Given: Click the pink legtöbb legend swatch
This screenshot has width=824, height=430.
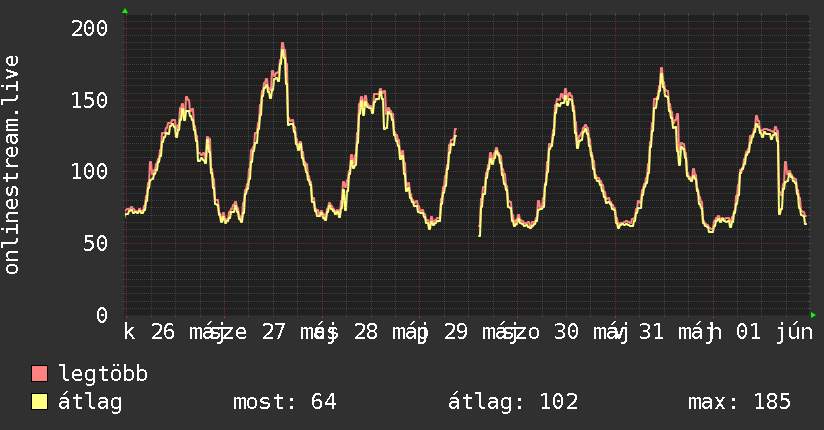Looking at the screenshot, I should 39,374.
